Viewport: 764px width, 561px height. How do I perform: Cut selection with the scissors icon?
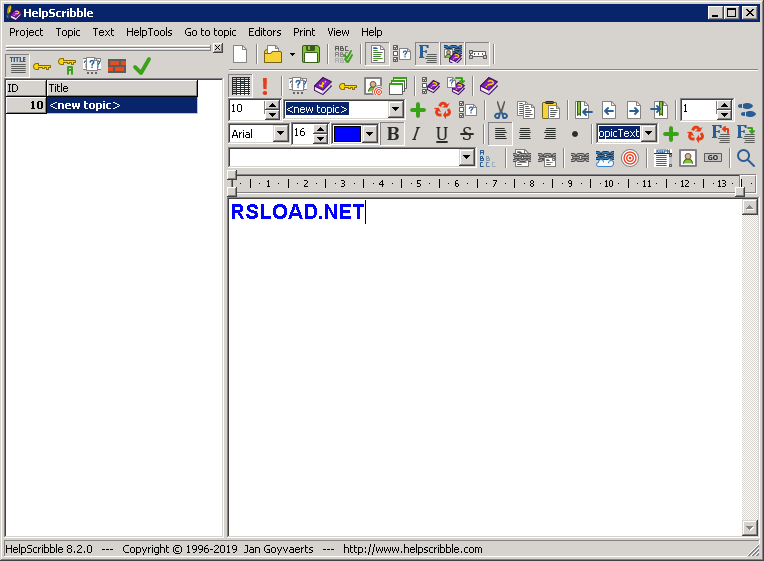tap(500, 110)
